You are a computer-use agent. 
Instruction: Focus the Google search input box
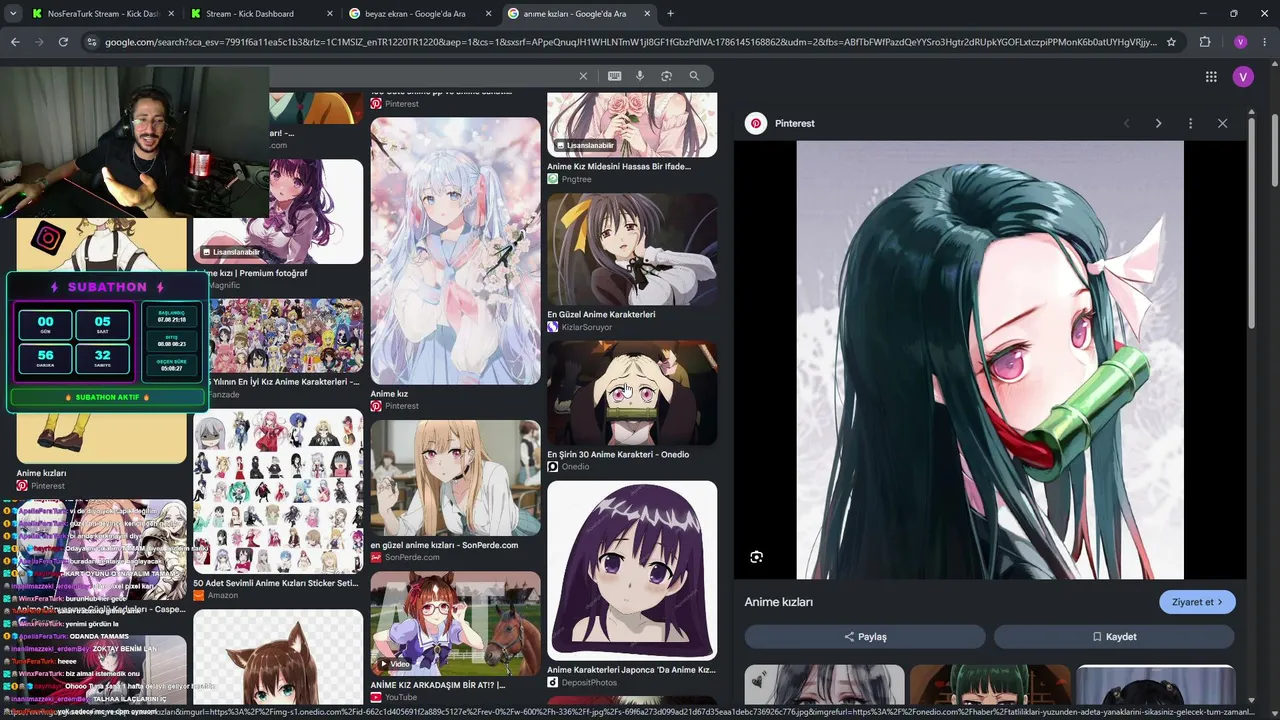click(x=420, y=76)
